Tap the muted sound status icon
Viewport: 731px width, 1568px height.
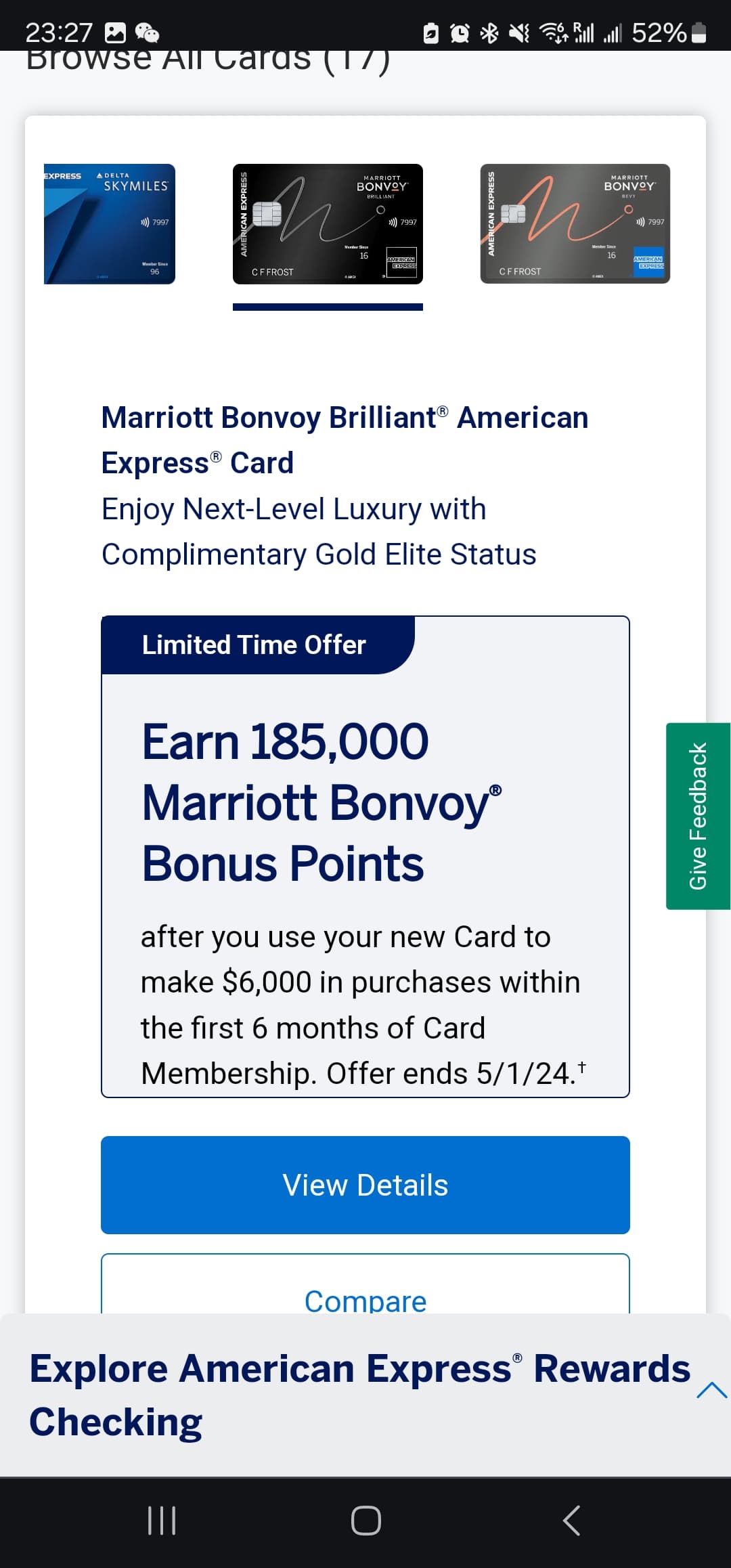(x=518, y=32)
